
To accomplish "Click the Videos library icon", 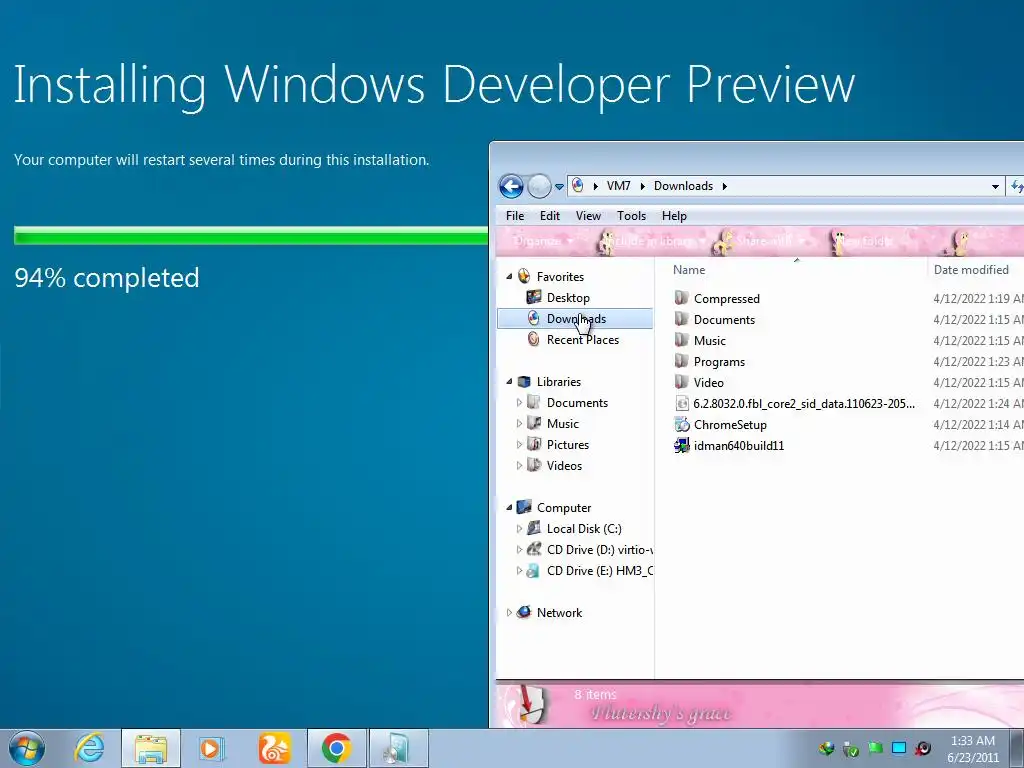I will click(x=534, y=465).
